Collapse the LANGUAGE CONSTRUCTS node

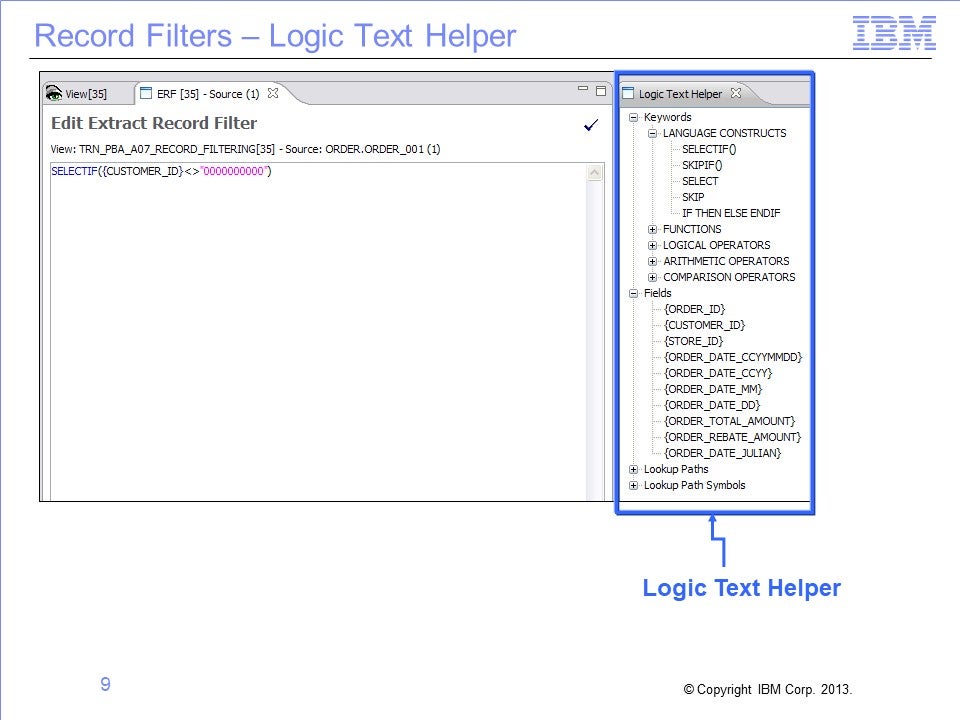coord(653,133)
